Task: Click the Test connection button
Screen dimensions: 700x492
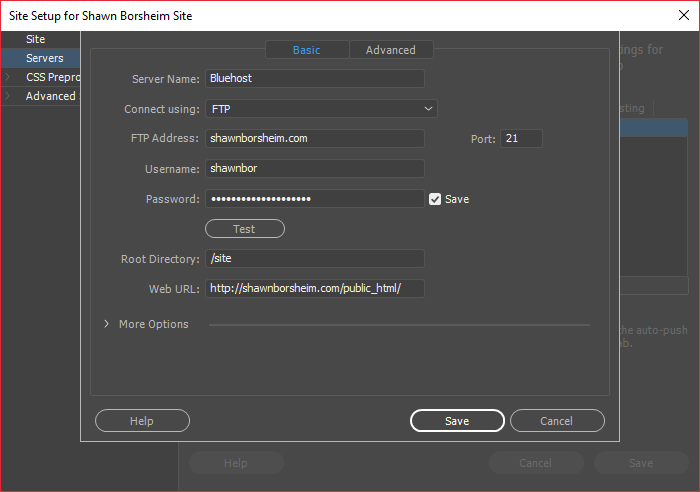Action: [x=245, y=229]
